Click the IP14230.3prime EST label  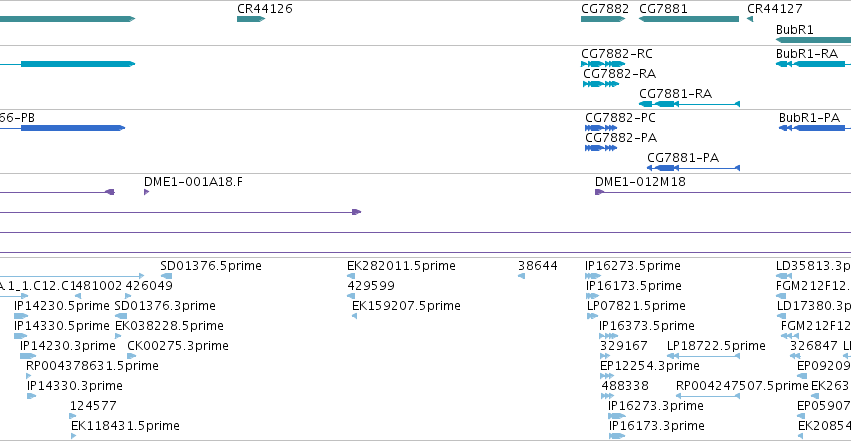coord(68,346)
